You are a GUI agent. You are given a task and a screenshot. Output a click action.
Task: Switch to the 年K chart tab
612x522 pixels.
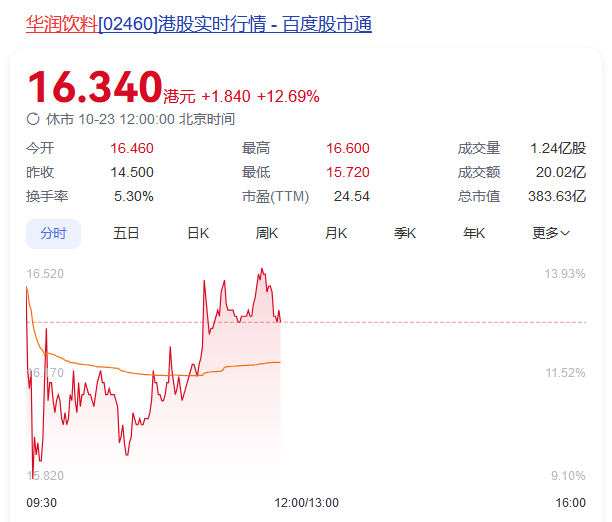pyautogui.click(x=474, y=233)
